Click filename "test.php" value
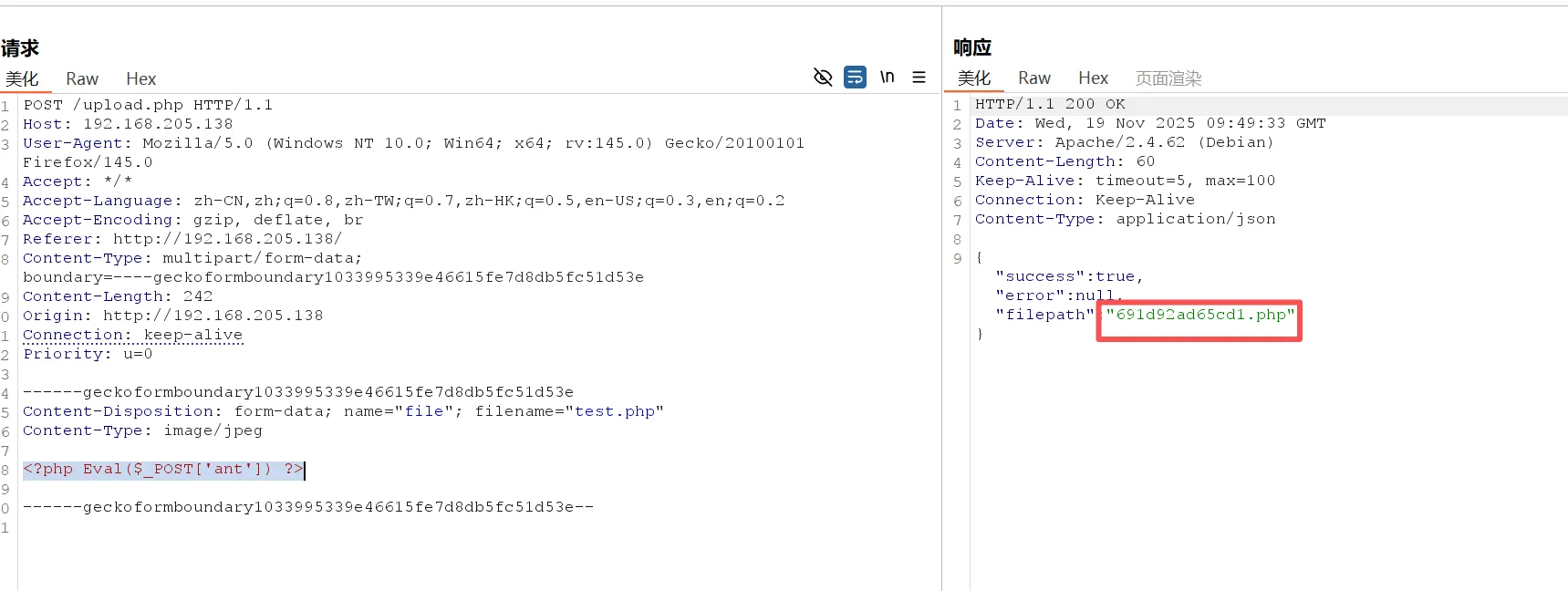Screen dimensions: 1568x591 pos(615,411)
